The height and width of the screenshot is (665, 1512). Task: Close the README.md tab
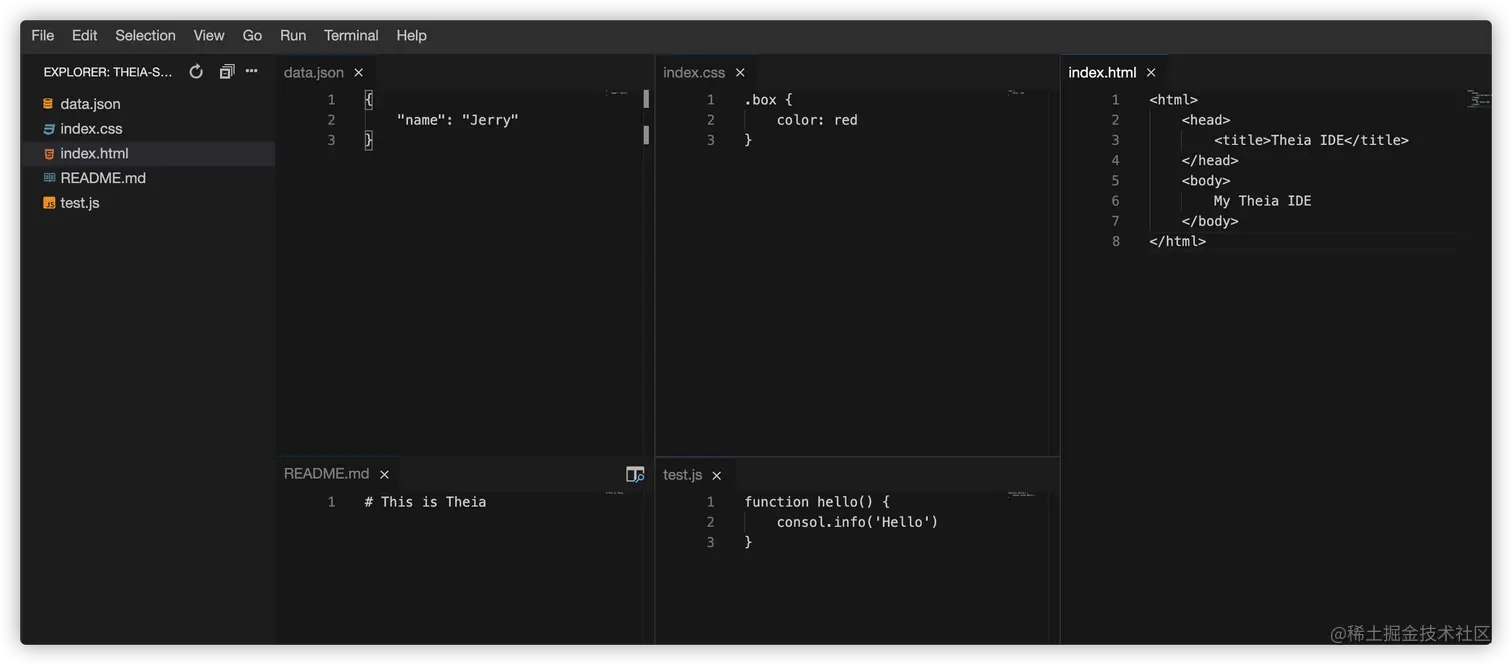point(384,474)
